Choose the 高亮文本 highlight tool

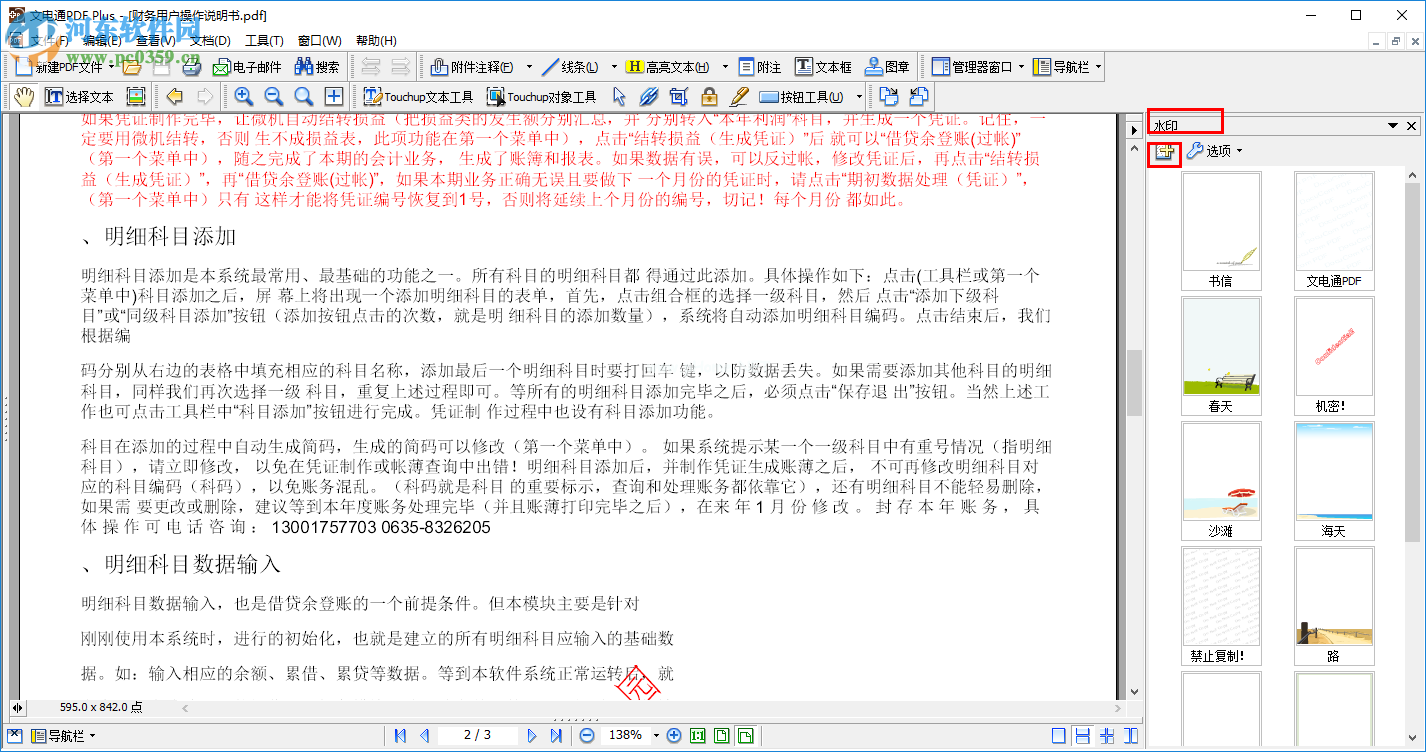667,67
